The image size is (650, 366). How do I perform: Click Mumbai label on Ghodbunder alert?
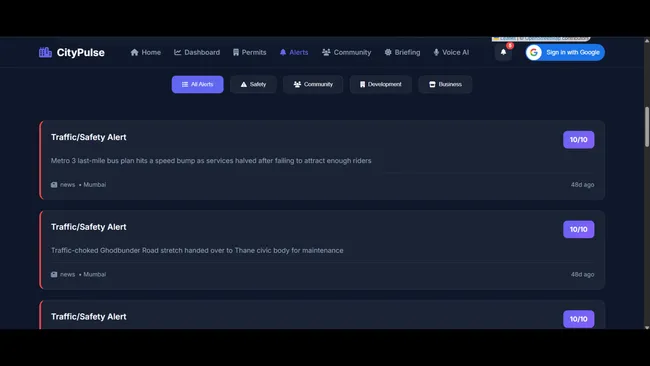95,274
